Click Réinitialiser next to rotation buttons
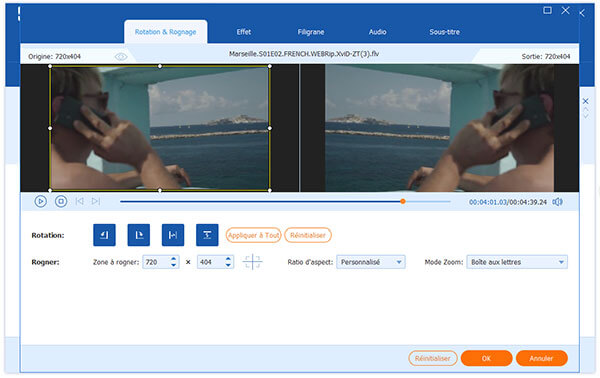The image size is (600, 378). (x=308, y=235)
